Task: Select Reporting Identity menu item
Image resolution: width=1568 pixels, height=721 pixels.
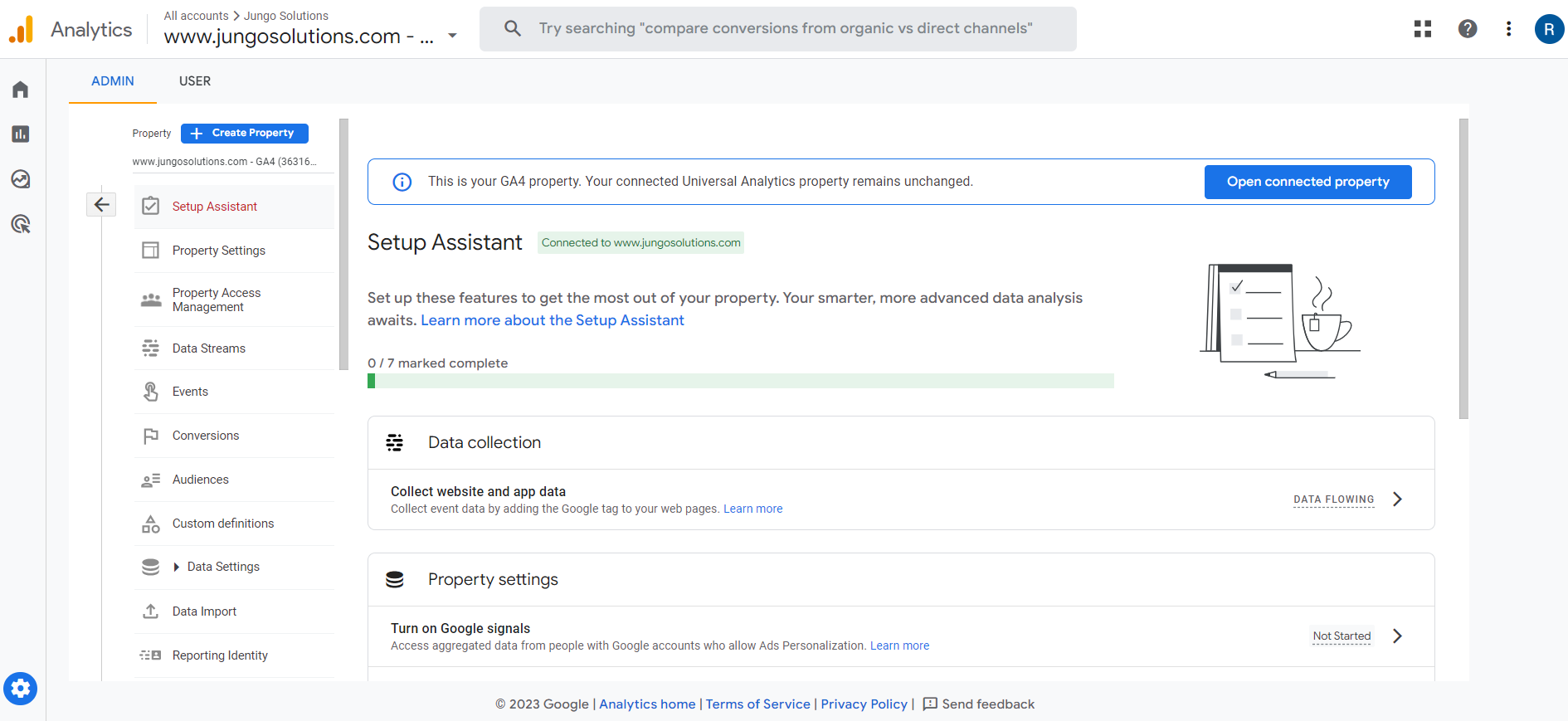Action: 235,655
